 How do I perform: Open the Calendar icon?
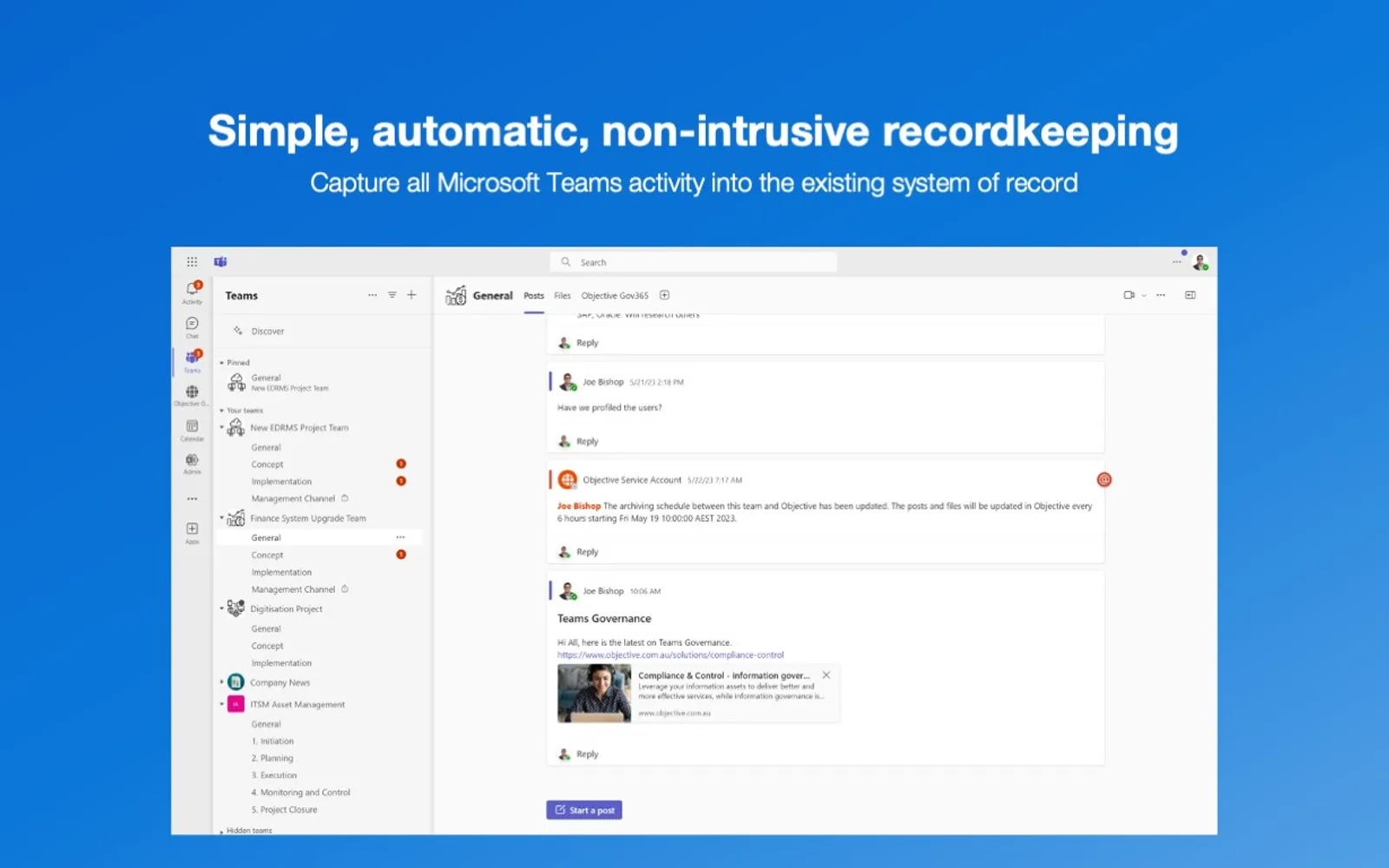pos(192,430)
